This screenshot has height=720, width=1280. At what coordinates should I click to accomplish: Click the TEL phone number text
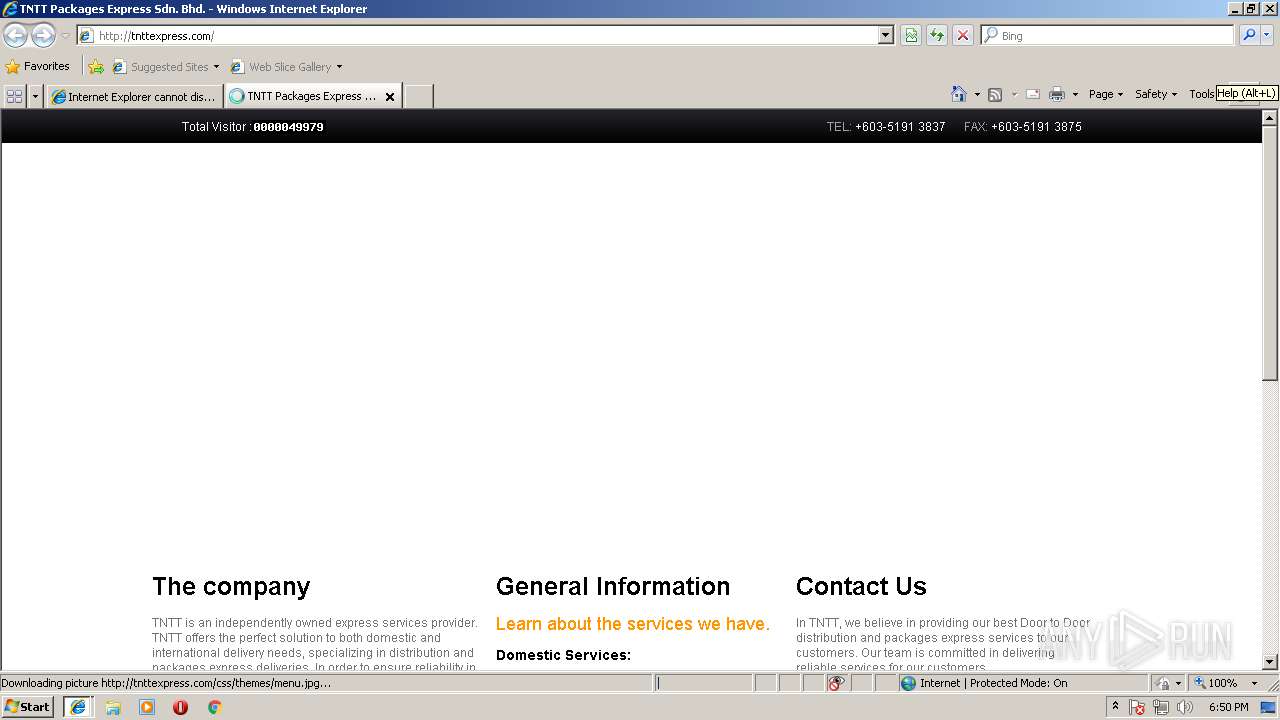(x=886, y=127)
